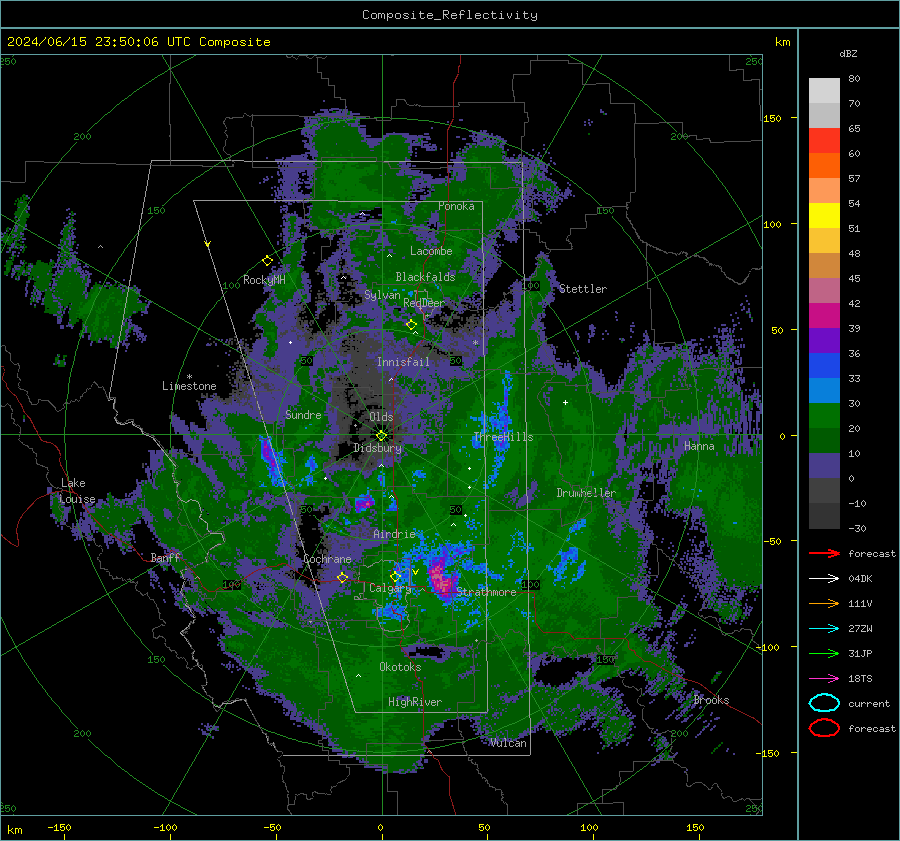The height and width of the screenshot is (841, 900).
Task: Click the light gray 70–80 dBZ swatch
Action: click(x=824, y=91)
